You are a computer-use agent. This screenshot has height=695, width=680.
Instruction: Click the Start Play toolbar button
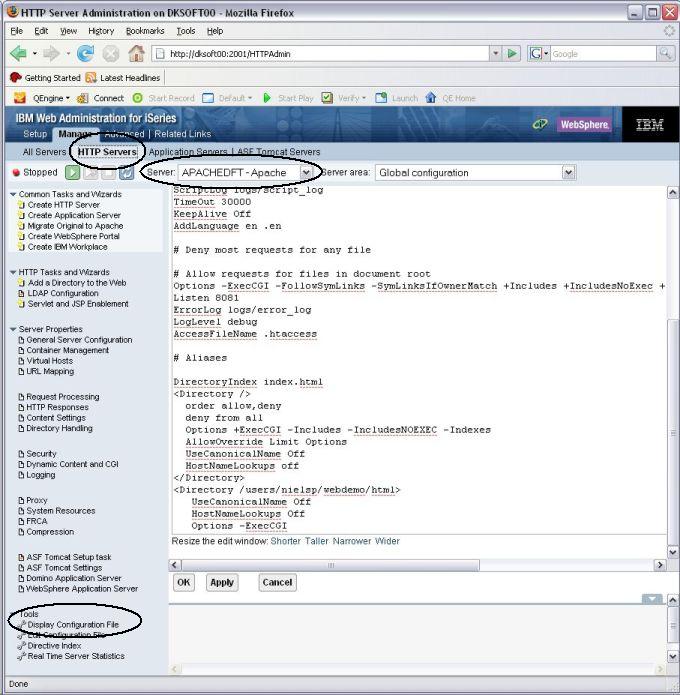point(288,98)
